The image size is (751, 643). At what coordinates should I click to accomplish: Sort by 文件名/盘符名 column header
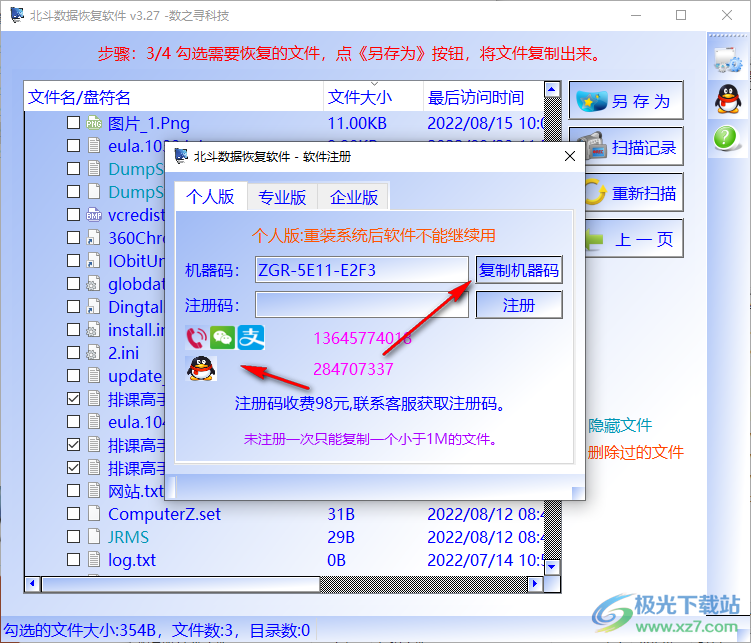174,97
